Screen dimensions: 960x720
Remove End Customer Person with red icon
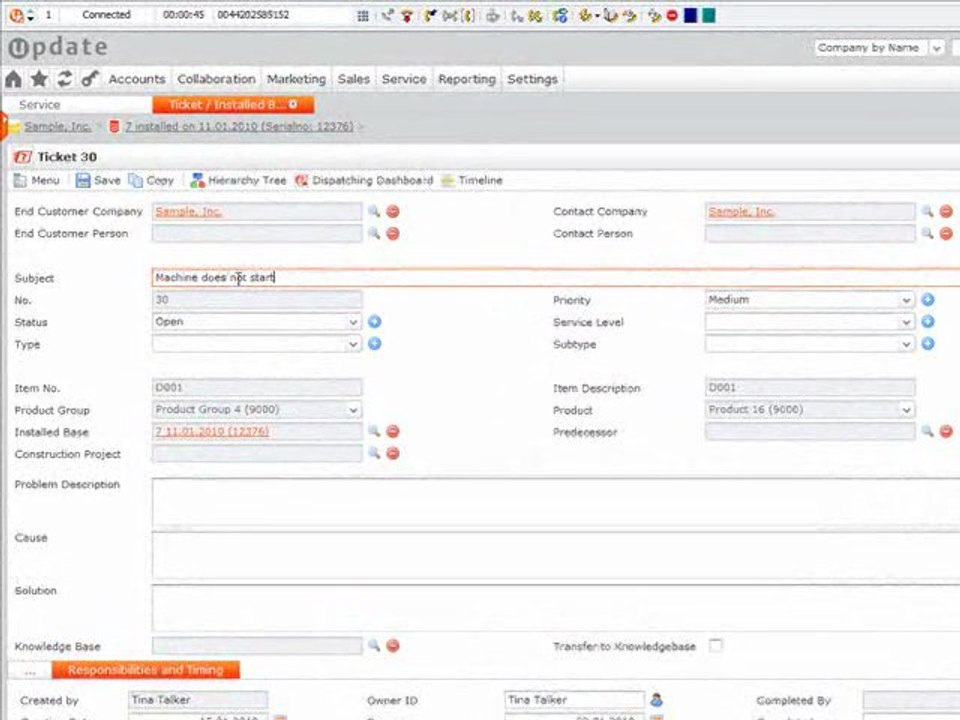393,234
